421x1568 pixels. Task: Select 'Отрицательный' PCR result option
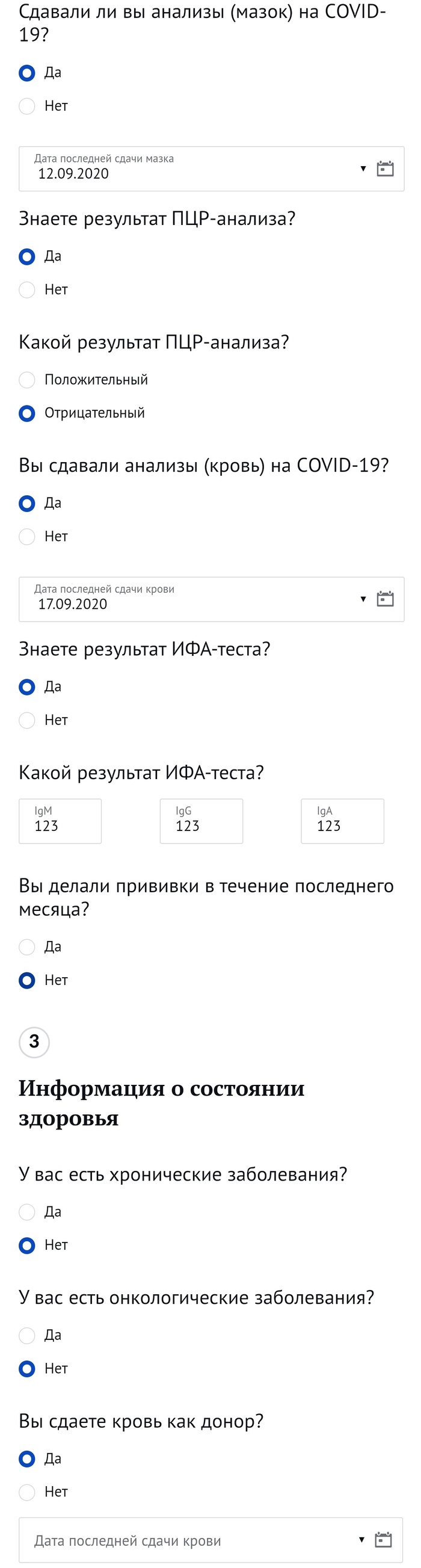(x=27, y=413)
